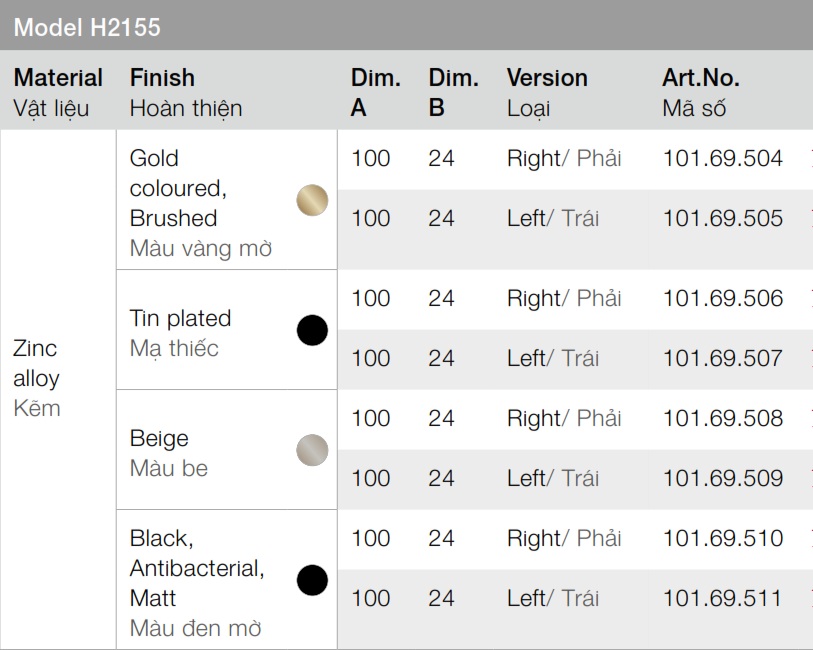Select the Zinc alloy material cell
This screenshot has width=813, height=650.
(37, 378)
